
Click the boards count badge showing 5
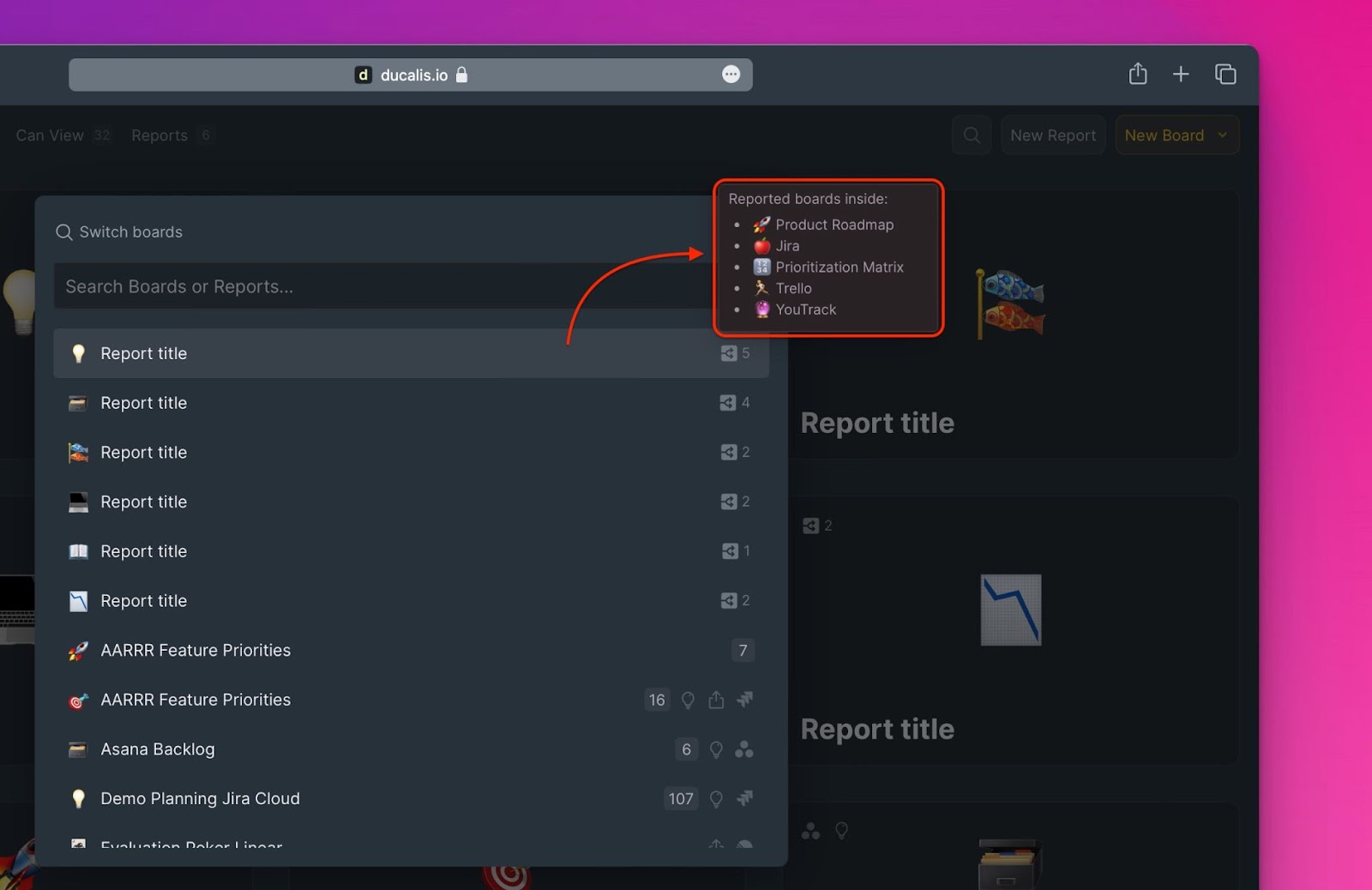point(736,353)
